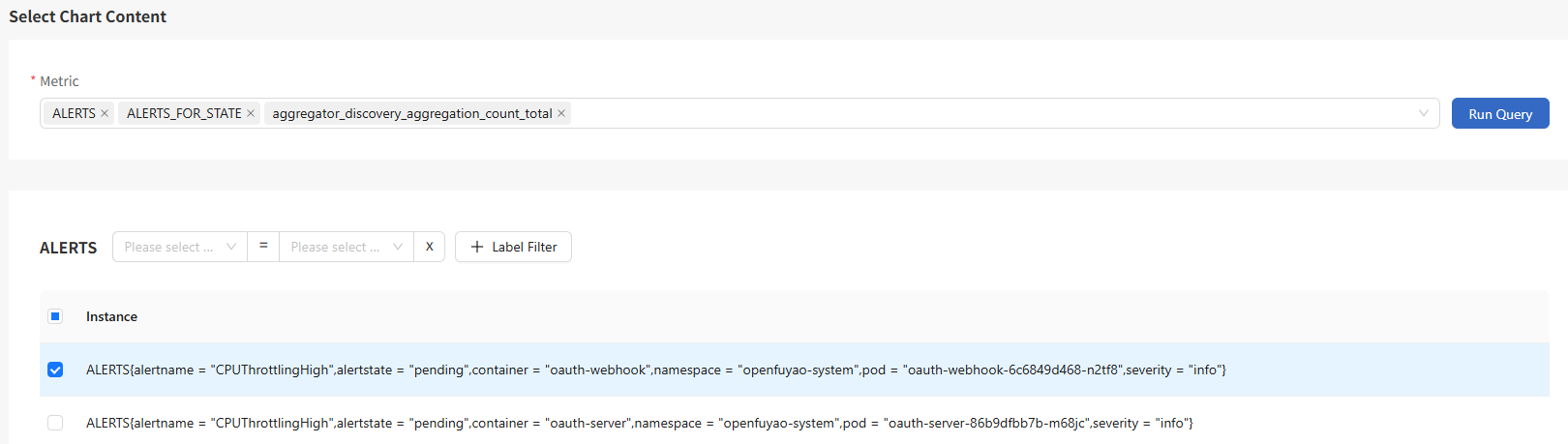The image size is (1568, 444).
Task: Open the Metric dropdown arrow
Action: 1424,113
